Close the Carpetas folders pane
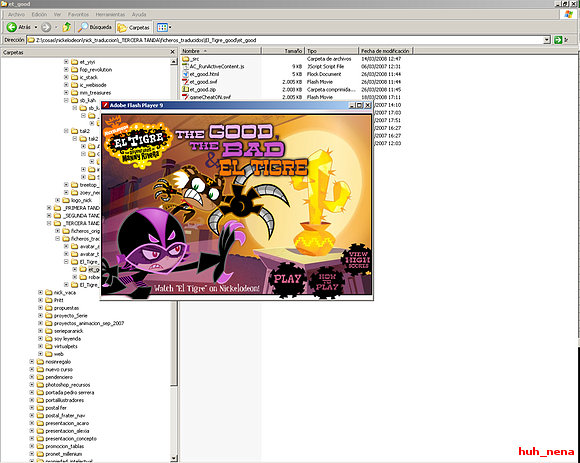 click(x=172, y=52)
